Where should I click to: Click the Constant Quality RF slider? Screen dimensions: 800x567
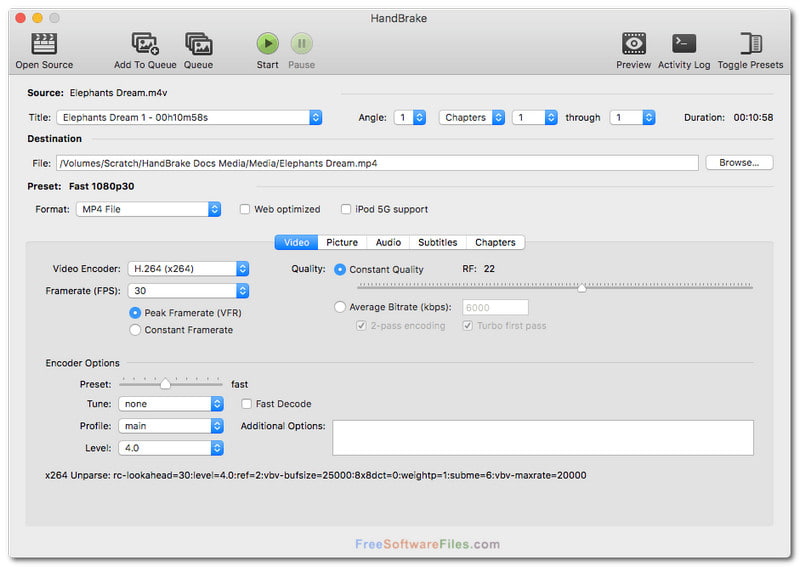(x=582, y=288)
